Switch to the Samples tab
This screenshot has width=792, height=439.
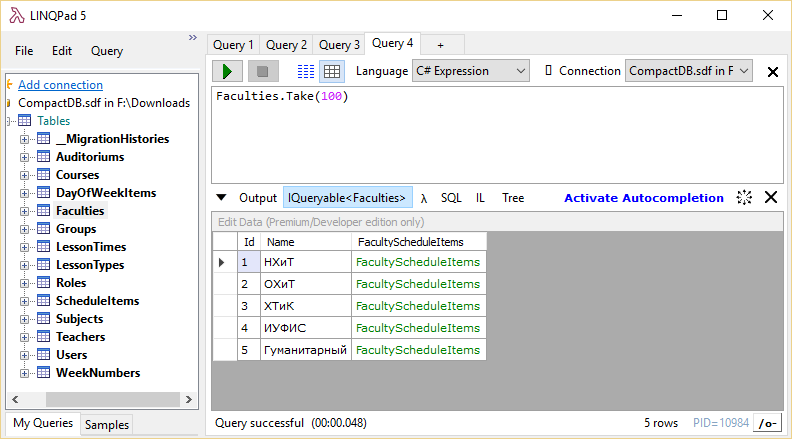pos(107,425)
